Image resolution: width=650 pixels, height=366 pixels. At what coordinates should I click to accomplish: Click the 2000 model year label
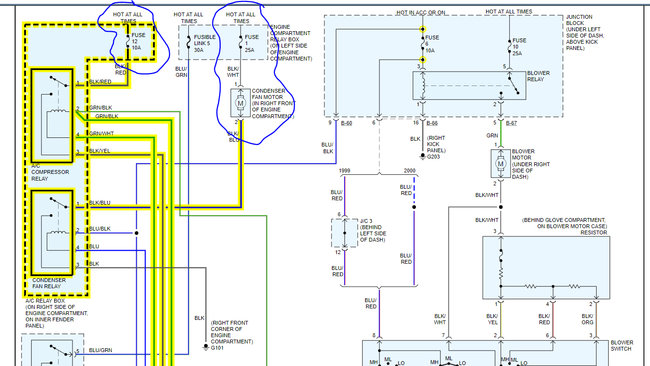pyautogui.click(x=410, y=170)
